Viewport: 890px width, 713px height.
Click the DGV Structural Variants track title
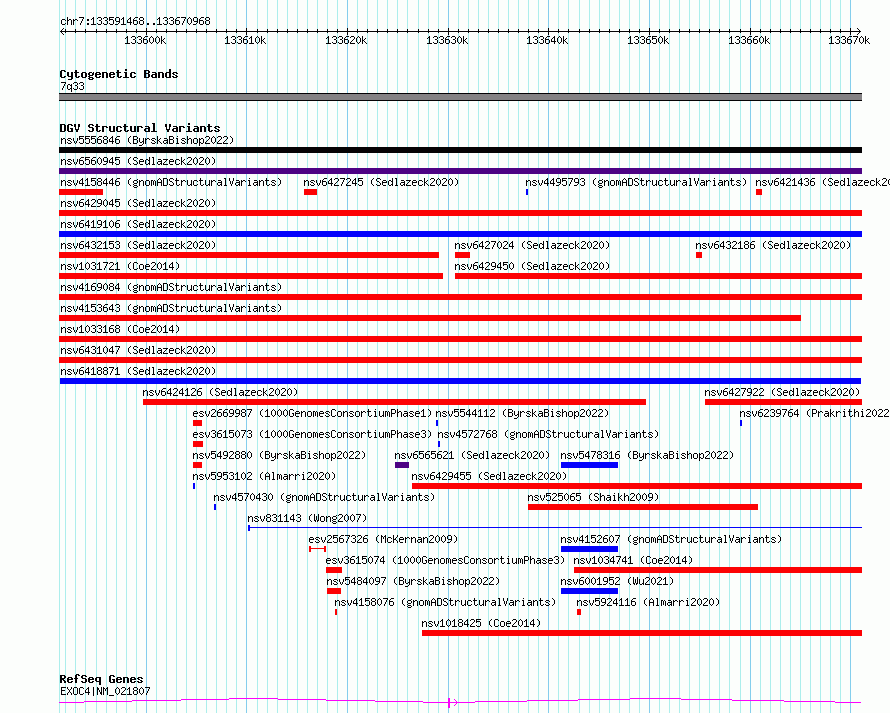(x=140, y=128)
